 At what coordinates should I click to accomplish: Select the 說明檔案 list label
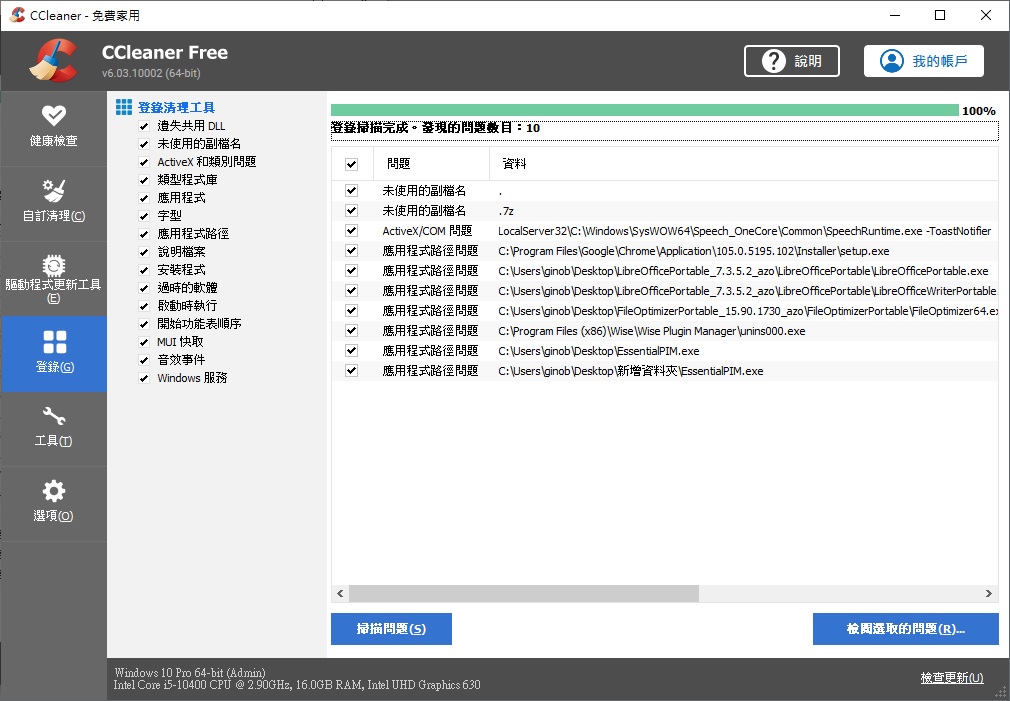tap(182, 252)
